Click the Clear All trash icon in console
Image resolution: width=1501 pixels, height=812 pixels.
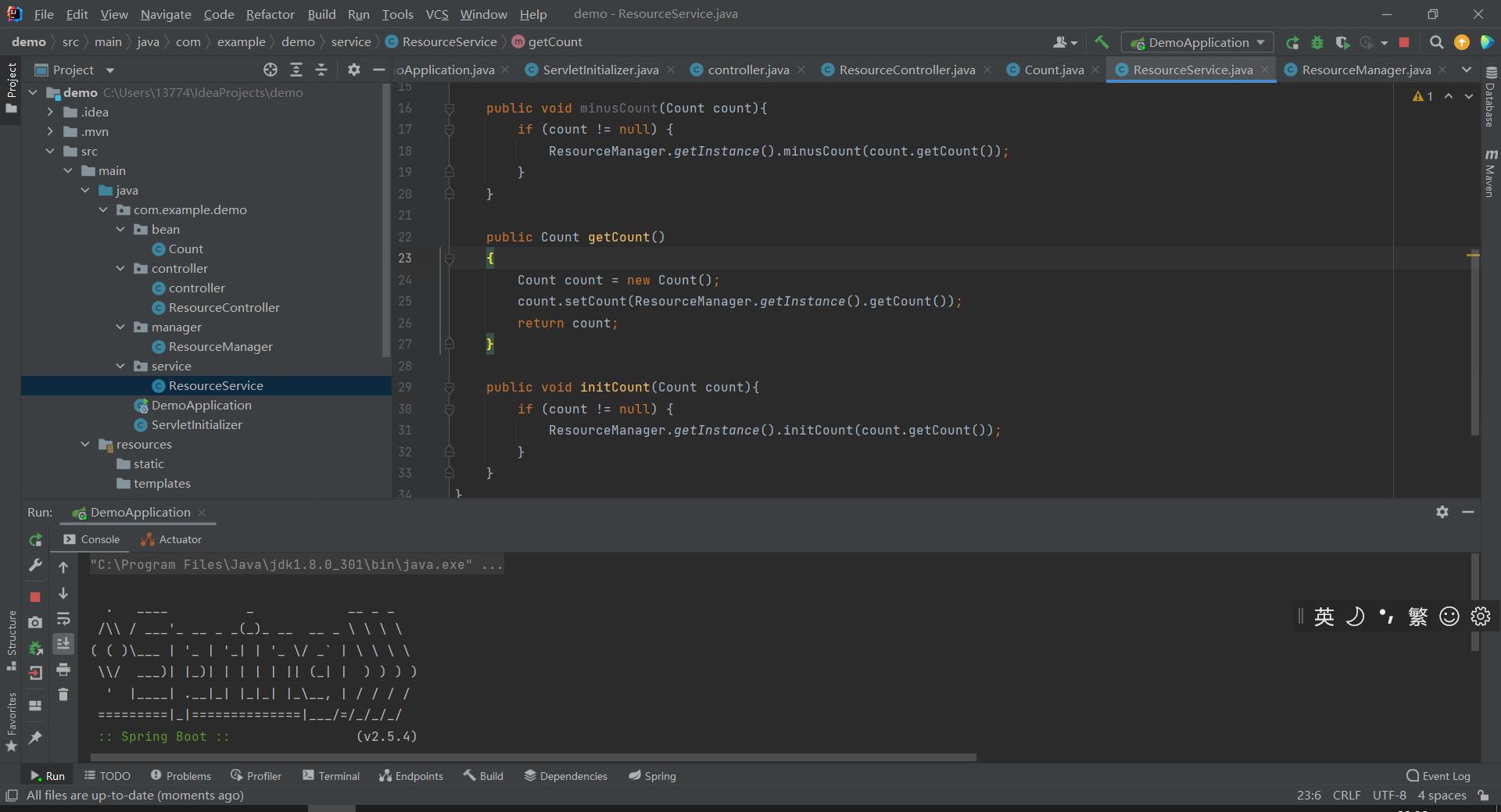(63, 694)
